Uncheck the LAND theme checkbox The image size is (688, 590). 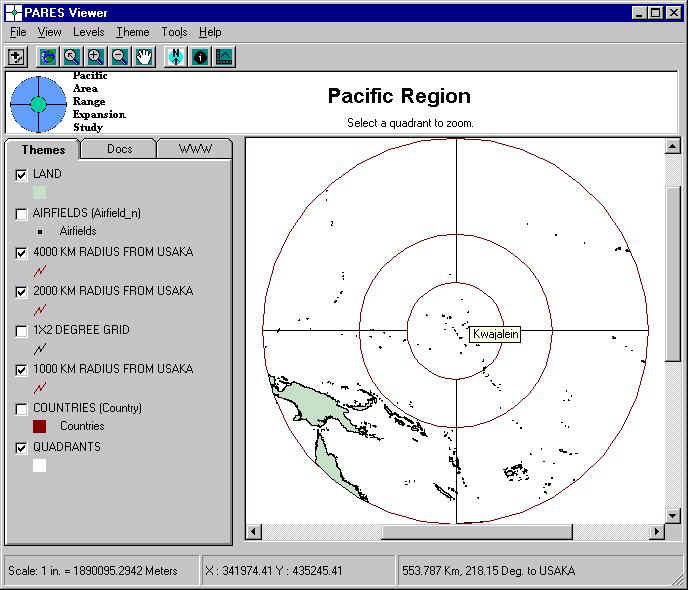tap(21, 175)
